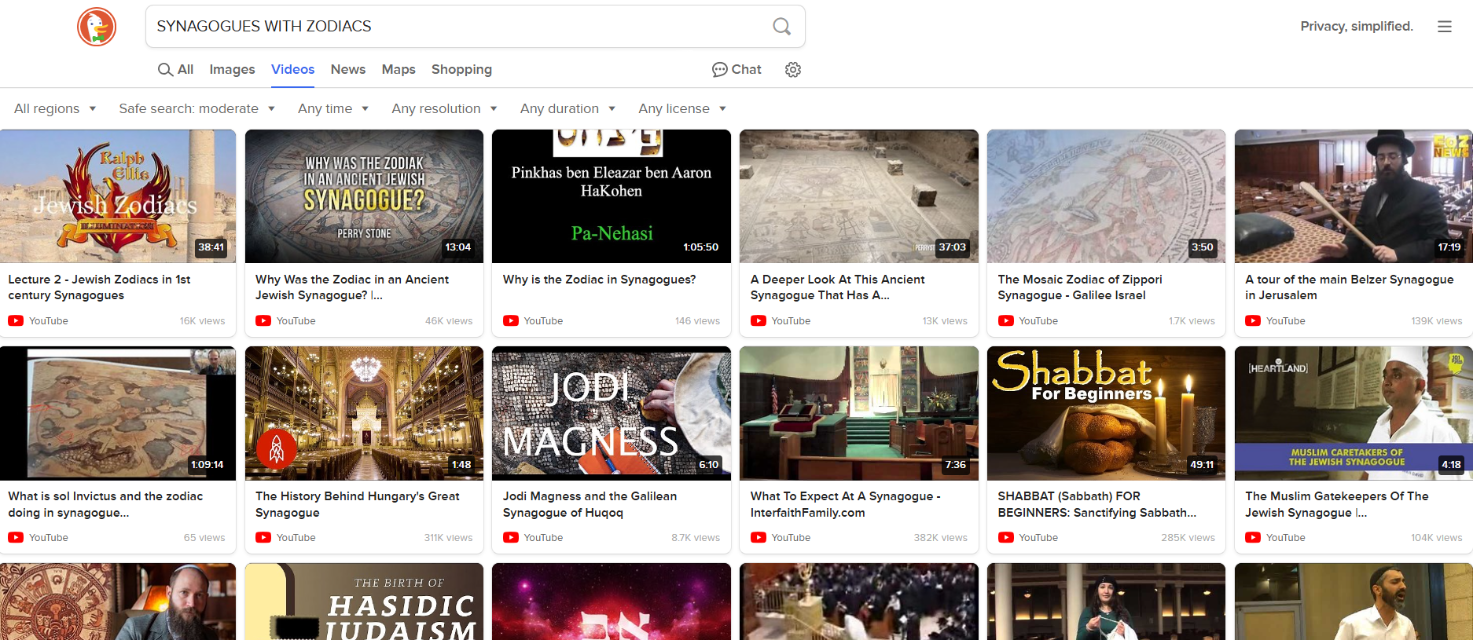Click YouTube icon under sol Invictus video

[x=16, y=538]
